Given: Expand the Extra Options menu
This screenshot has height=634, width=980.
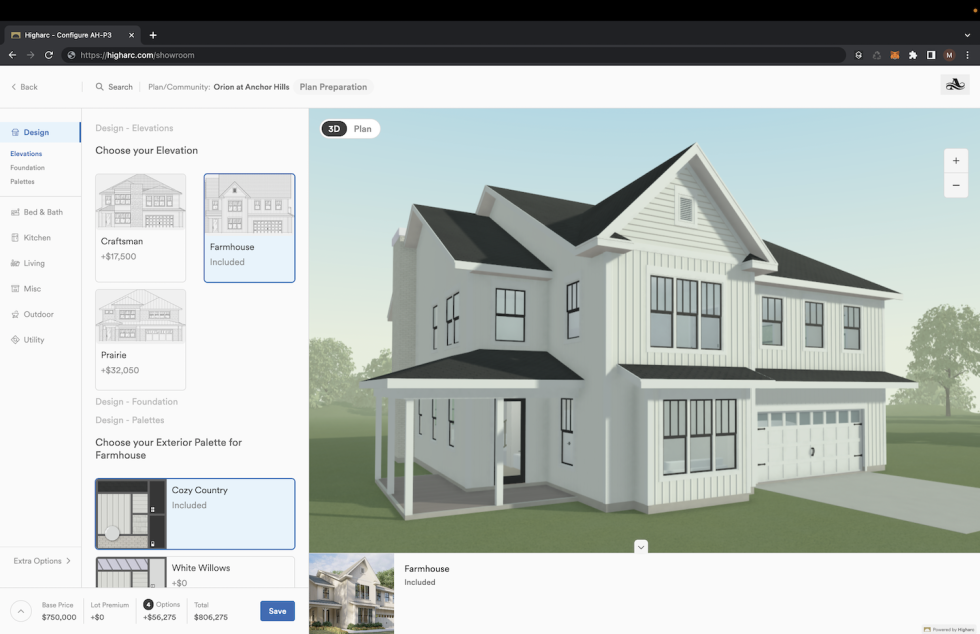Looking at the screenshot, I should coord(42,561).
